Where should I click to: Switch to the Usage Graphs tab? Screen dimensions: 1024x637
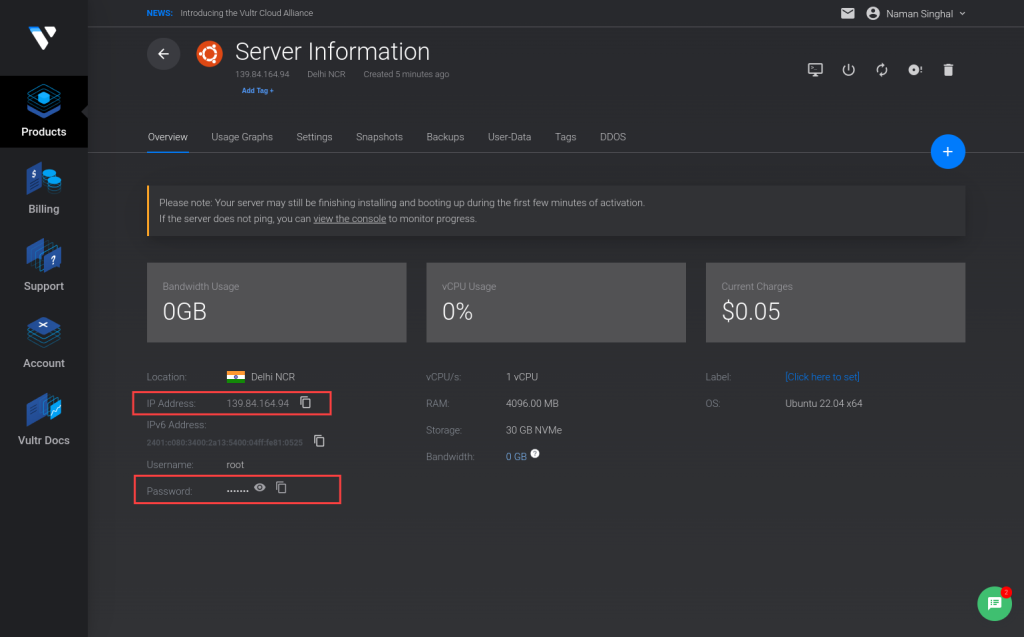point(242,137)
